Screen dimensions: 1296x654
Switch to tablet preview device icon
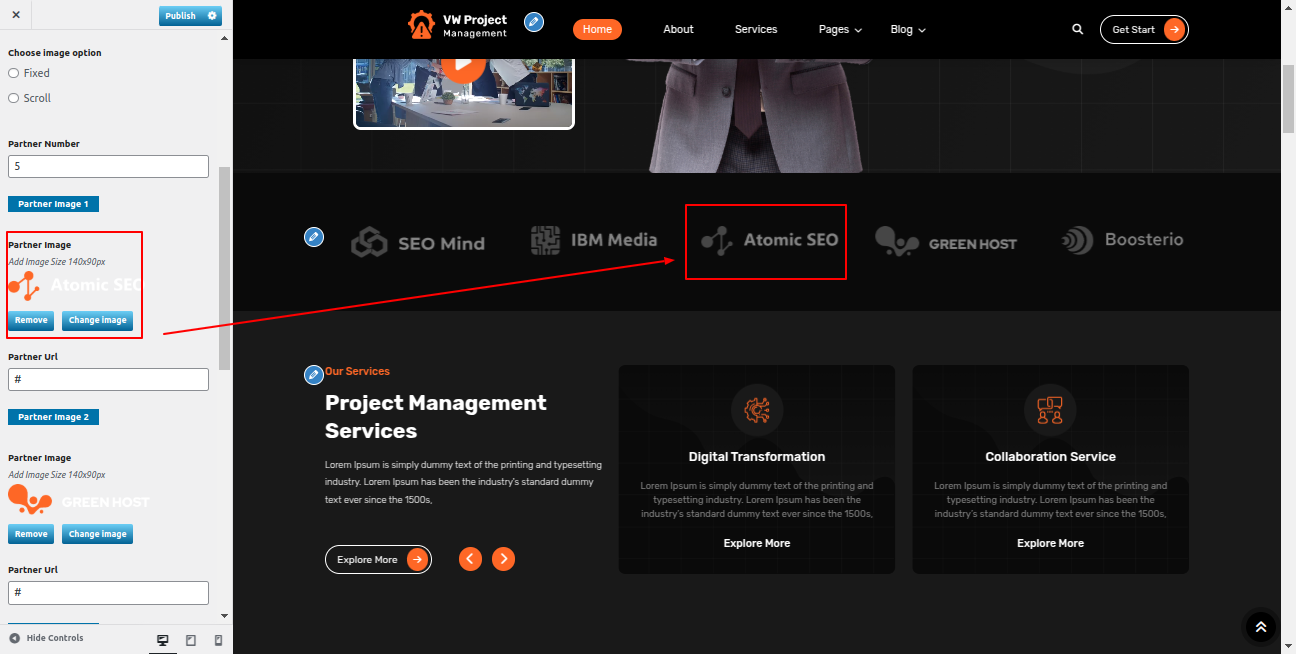[191, 640]
